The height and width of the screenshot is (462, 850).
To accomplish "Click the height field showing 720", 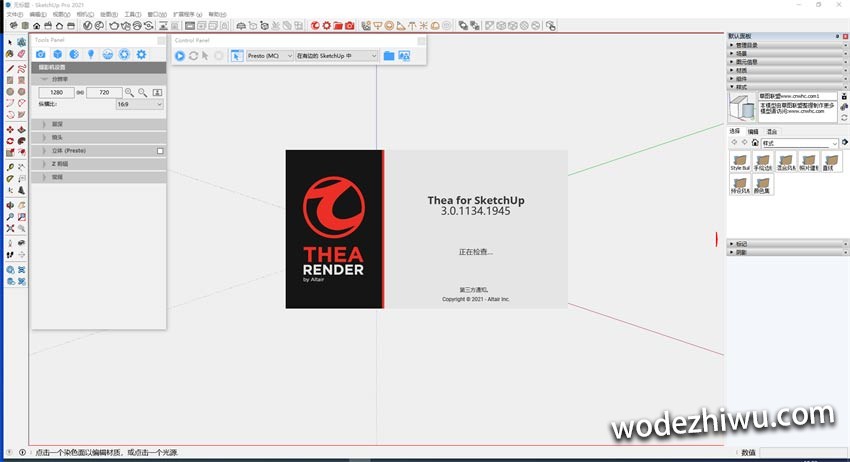I will click(104, 93).
